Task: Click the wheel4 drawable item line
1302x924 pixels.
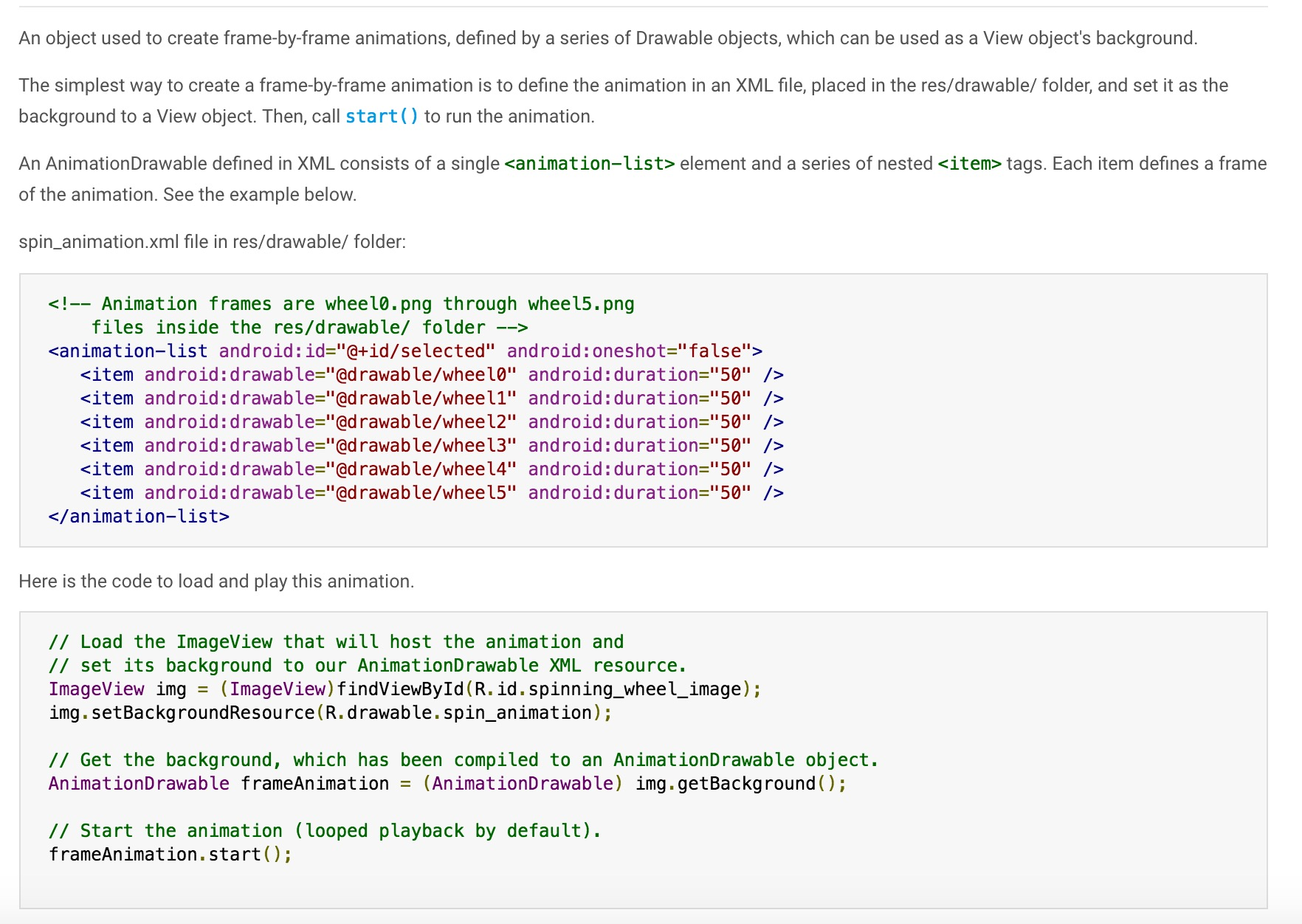Action: (x=432, y=469)
